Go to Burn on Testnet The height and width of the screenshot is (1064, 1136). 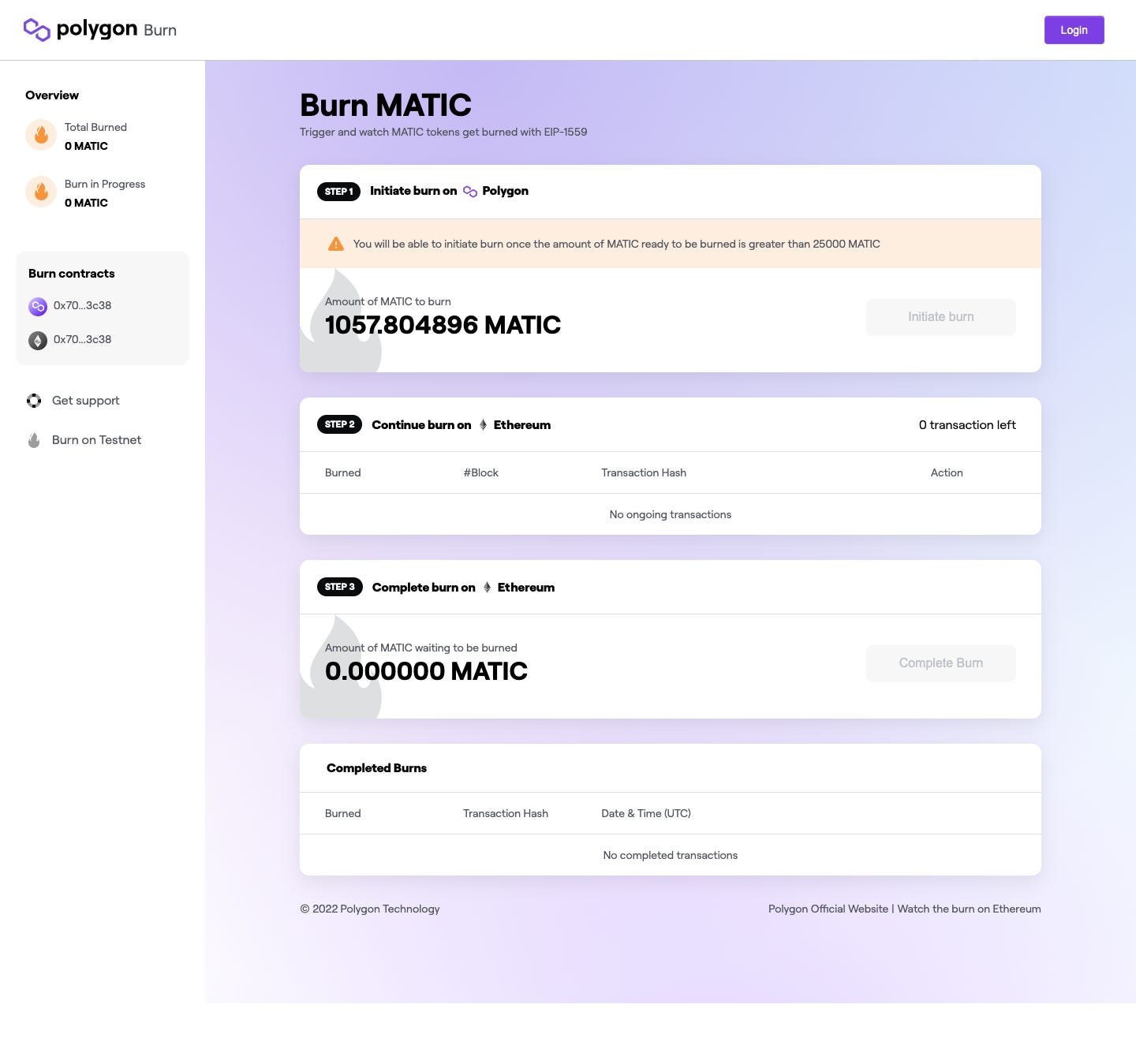[96, 440]
